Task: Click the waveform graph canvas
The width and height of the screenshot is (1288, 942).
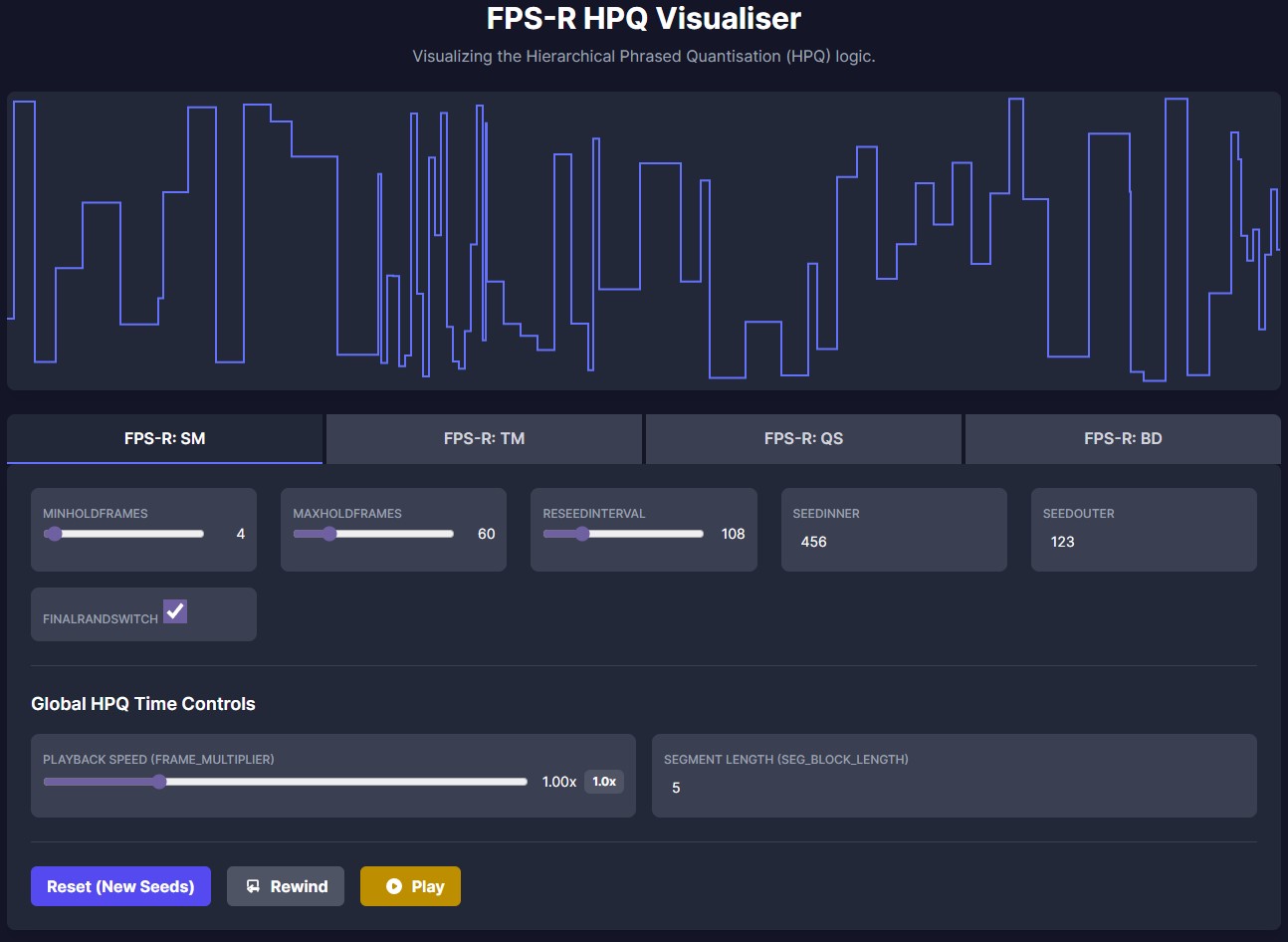Action: [x=643, y=241]
